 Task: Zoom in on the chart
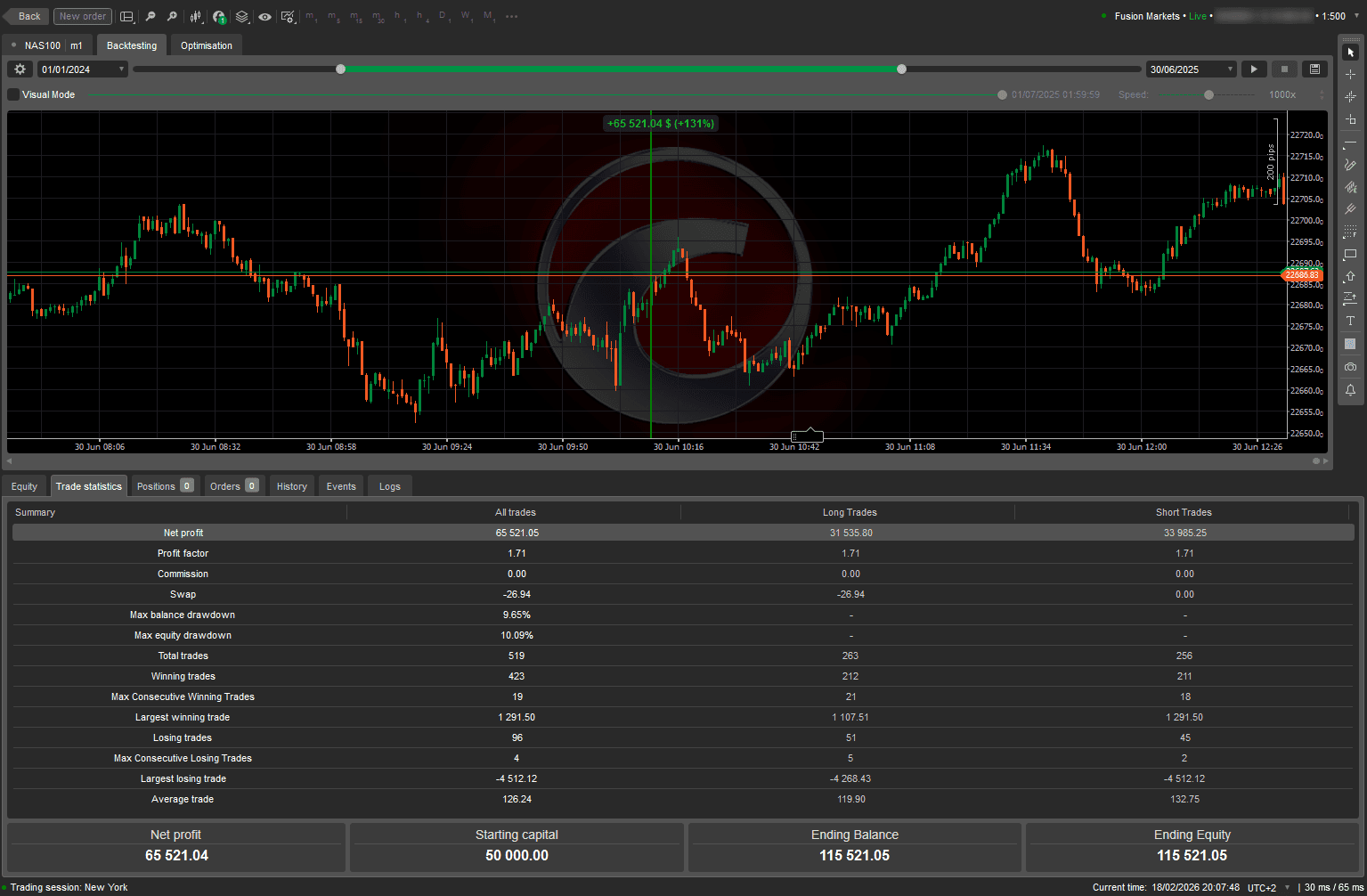point(171,16)
